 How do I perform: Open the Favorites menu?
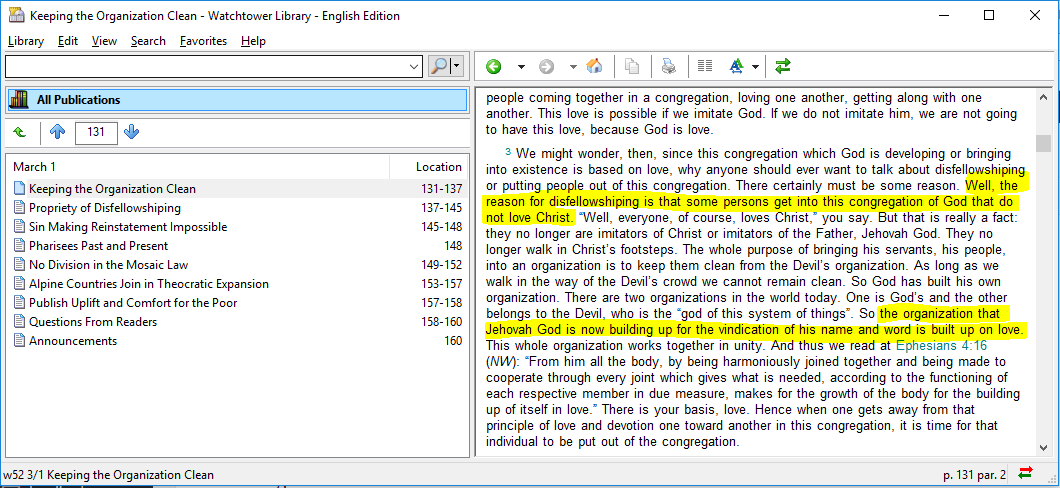point(203,41)
